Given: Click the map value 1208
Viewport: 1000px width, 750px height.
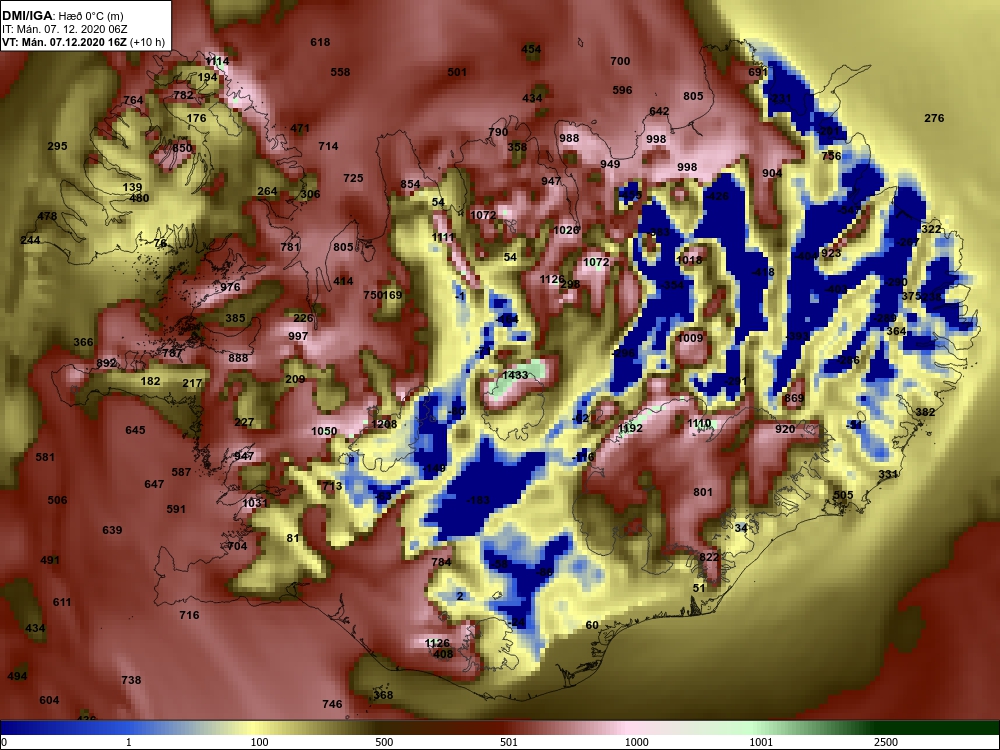Looking at the screenshot, I should 384,424.
